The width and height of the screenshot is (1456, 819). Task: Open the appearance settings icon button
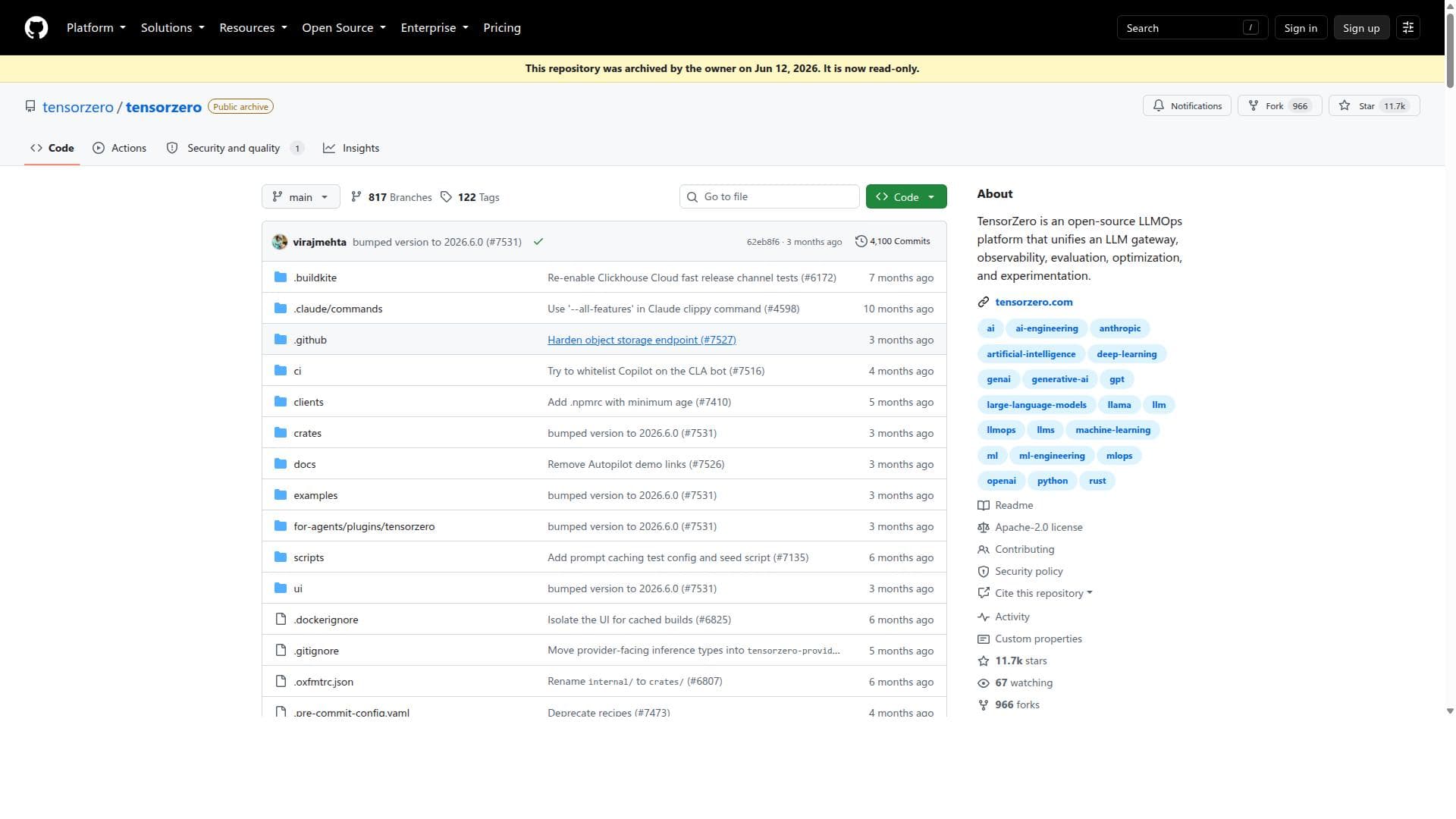(x=1408, y=28)
